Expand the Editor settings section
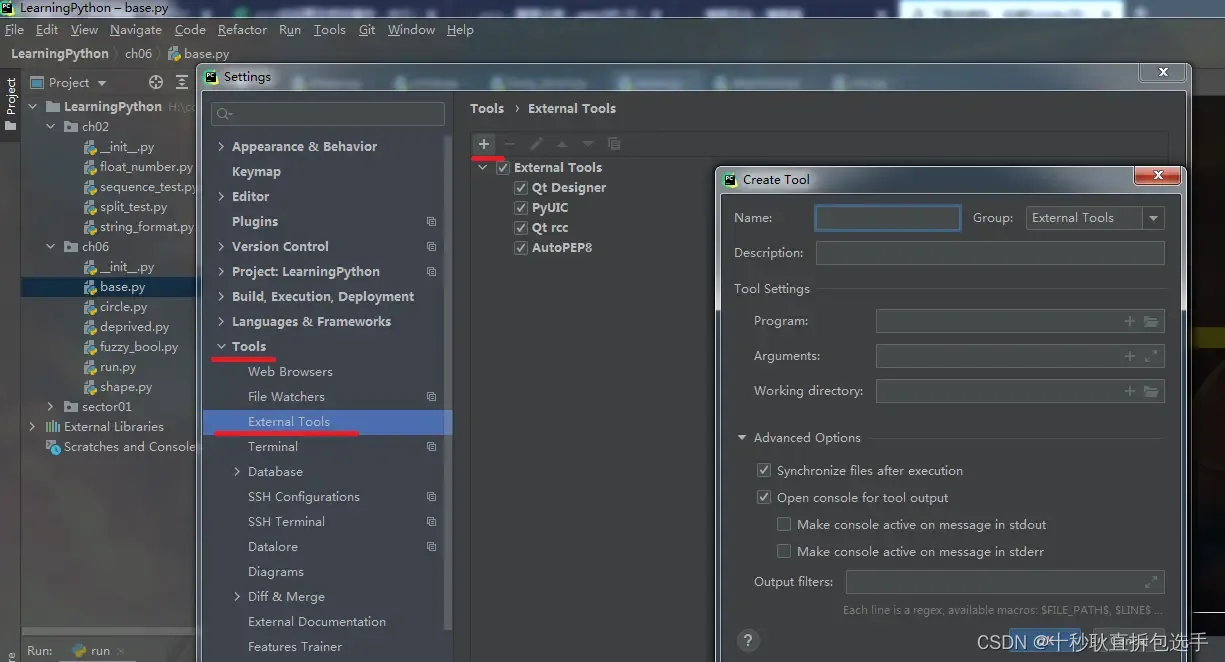1225x662 pixels. [221, 197]
